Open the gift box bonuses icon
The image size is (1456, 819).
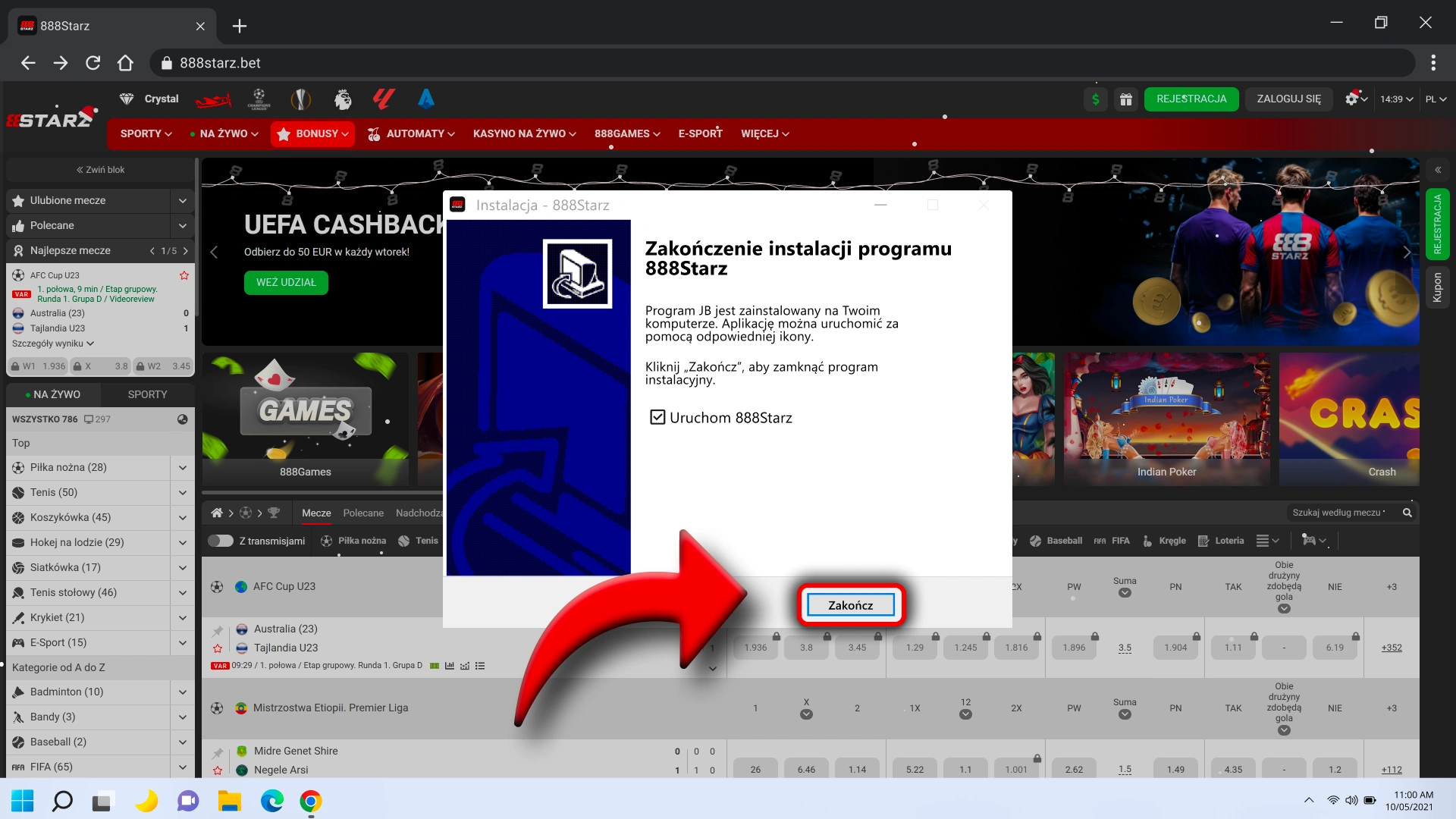tap(1126, 99)
